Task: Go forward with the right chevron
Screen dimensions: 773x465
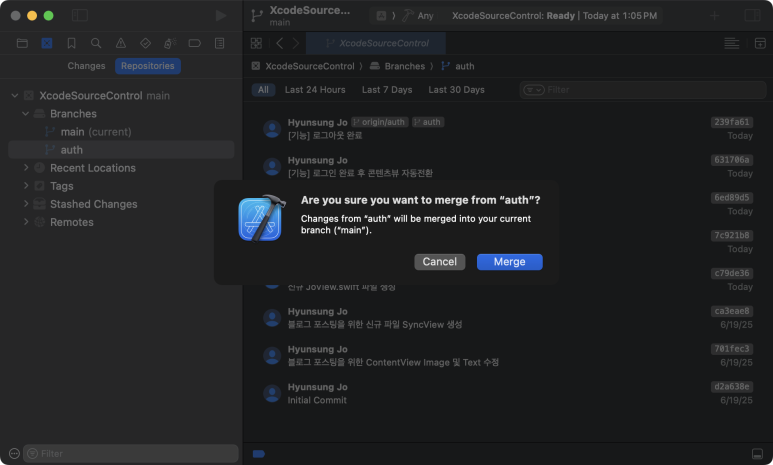Action: point(296,43)
